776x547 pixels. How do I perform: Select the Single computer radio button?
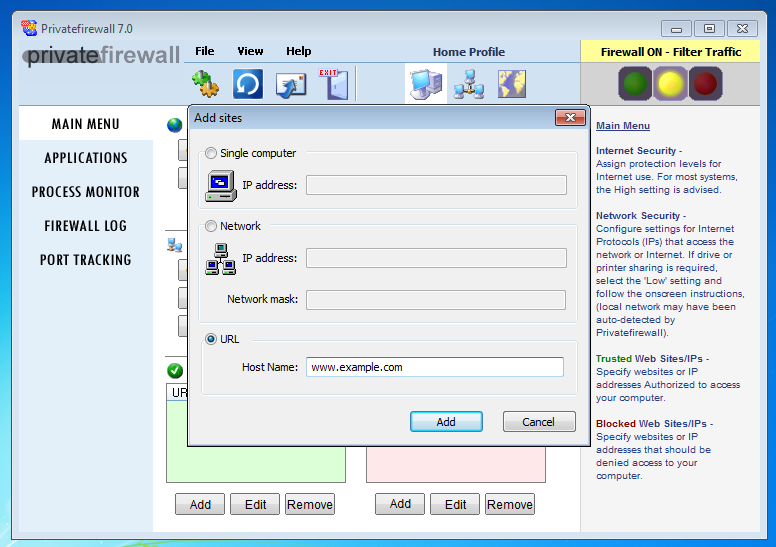pos(211,153)
